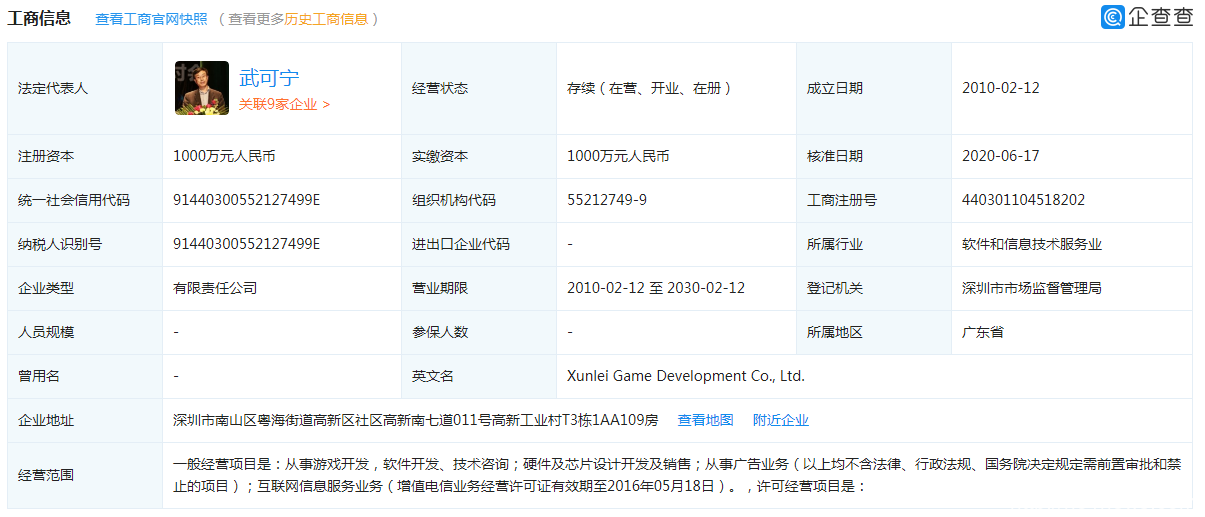This screenshot has width=1205, height=517.
Task: Select the 工商信息 section heading
Action: (x=39, y=18)
